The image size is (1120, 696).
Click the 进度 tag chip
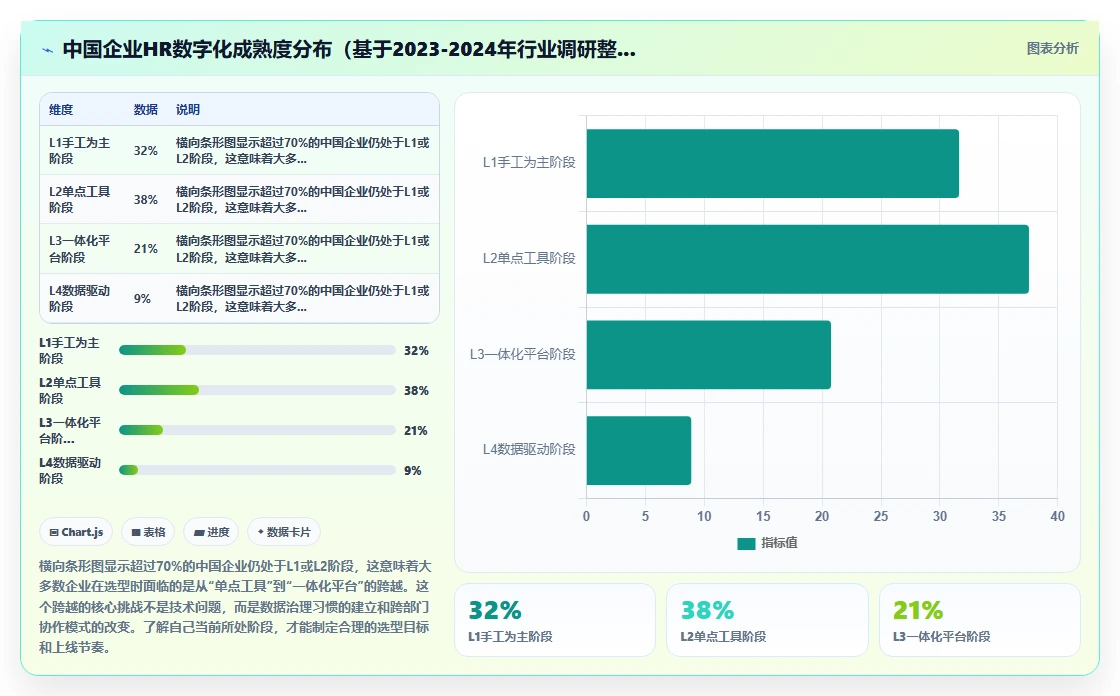[x=211, y=532]
